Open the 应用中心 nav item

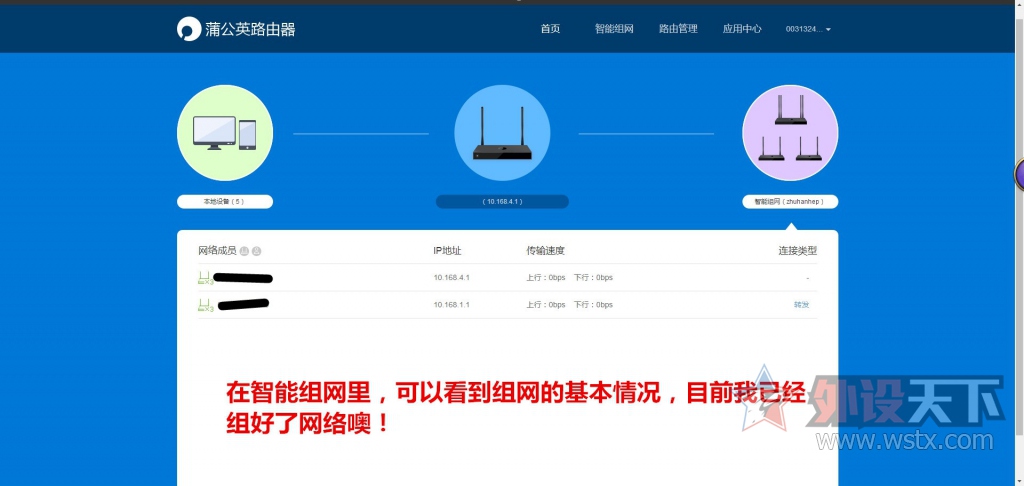(x=742, y=29)
